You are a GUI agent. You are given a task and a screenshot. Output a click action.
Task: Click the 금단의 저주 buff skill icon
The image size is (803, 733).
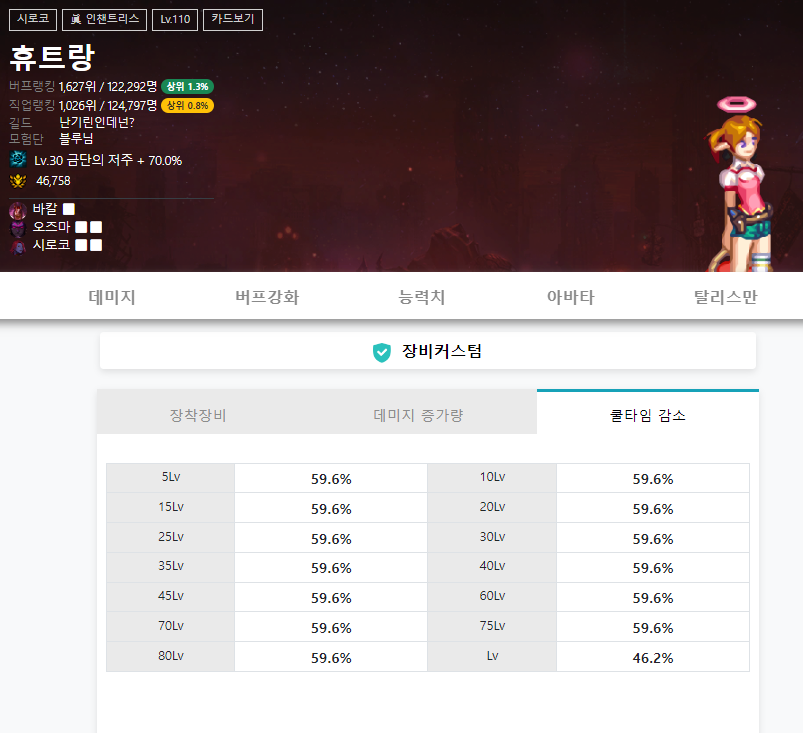[x=18, y=160]
